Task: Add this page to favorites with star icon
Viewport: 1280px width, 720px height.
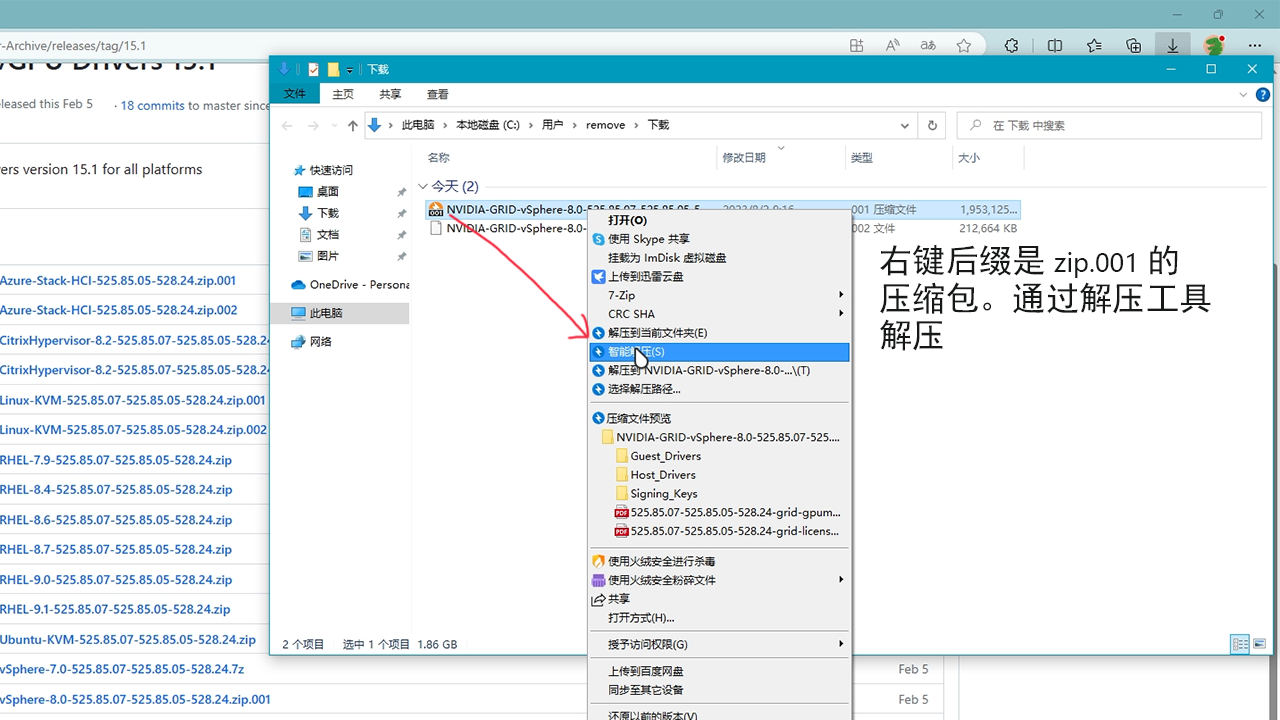Action: (x=963, y=46)
